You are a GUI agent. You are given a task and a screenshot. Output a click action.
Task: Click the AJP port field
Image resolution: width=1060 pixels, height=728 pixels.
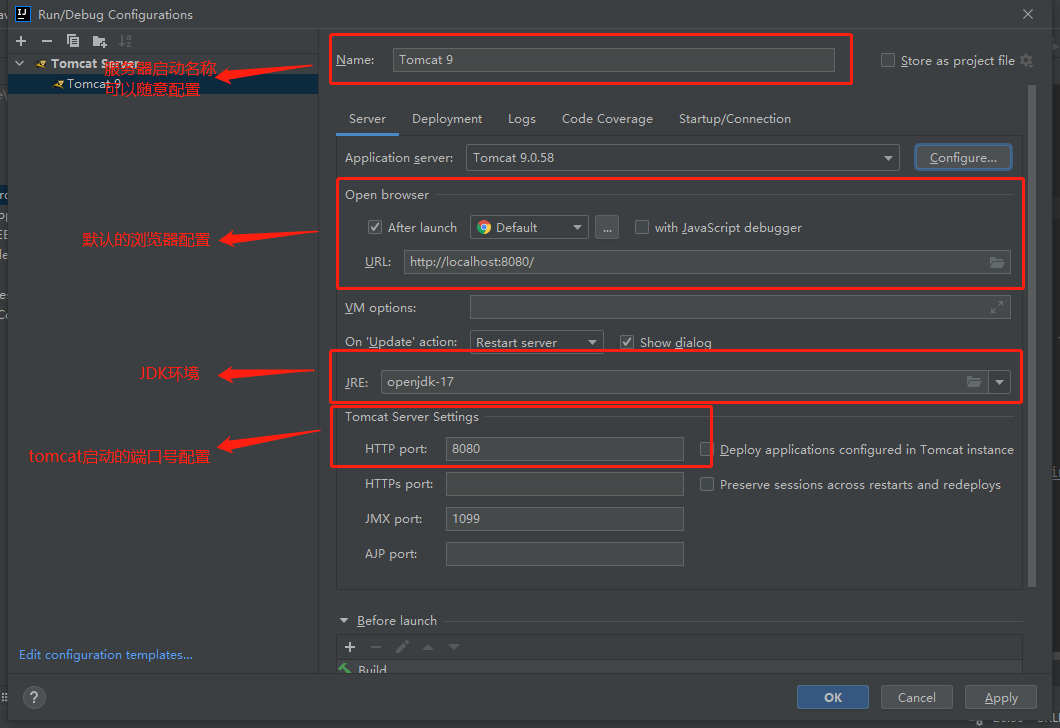click(x=564, y=554)
